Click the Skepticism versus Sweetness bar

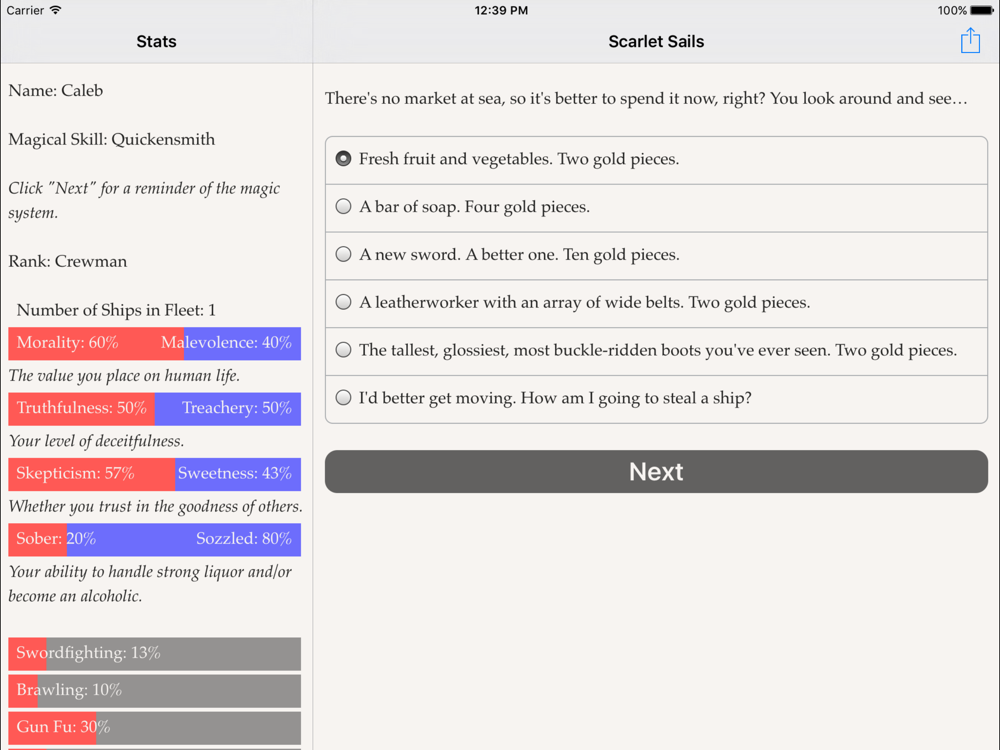point(154,474)
